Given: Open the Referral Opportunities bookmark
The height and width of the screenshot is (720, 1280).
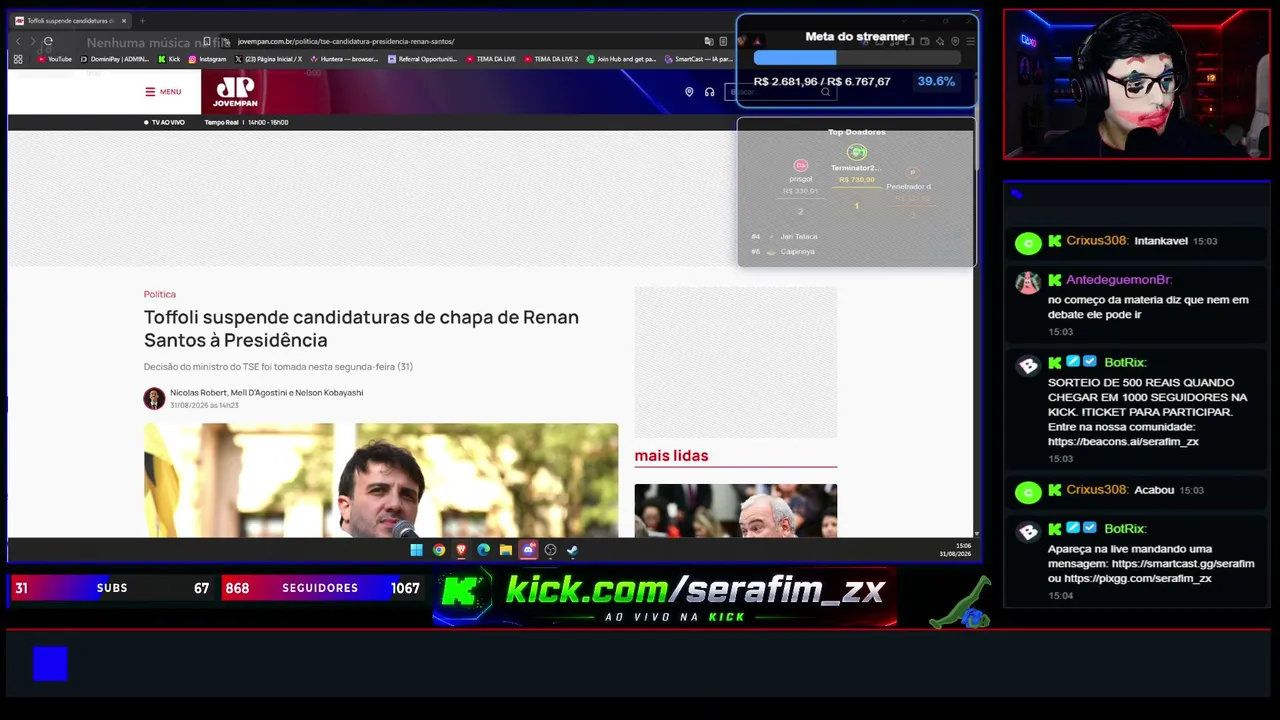Looking at the screenshot, I should coord(422,59).
